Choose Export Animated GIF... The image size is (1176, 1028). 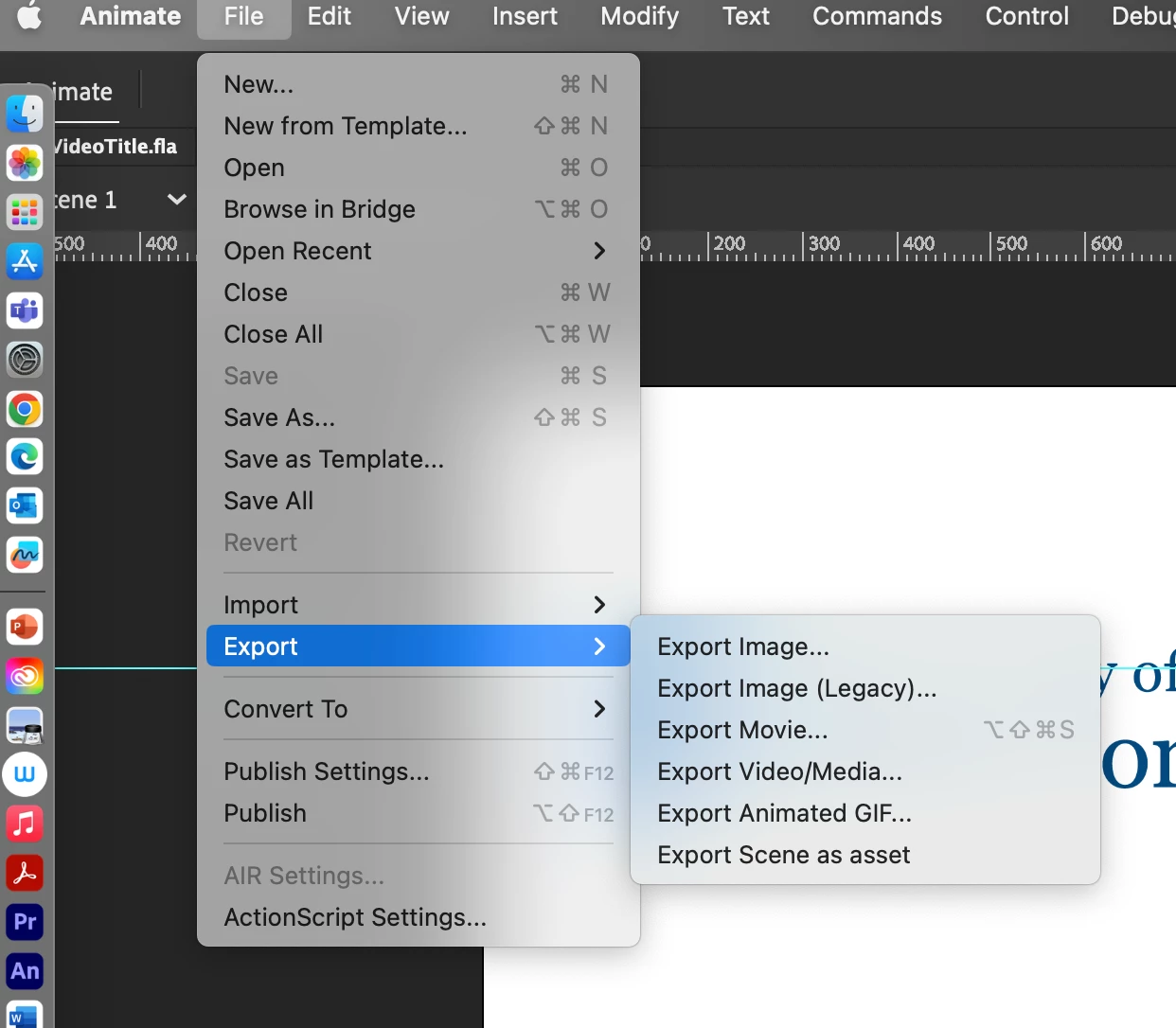pos(865,813)
